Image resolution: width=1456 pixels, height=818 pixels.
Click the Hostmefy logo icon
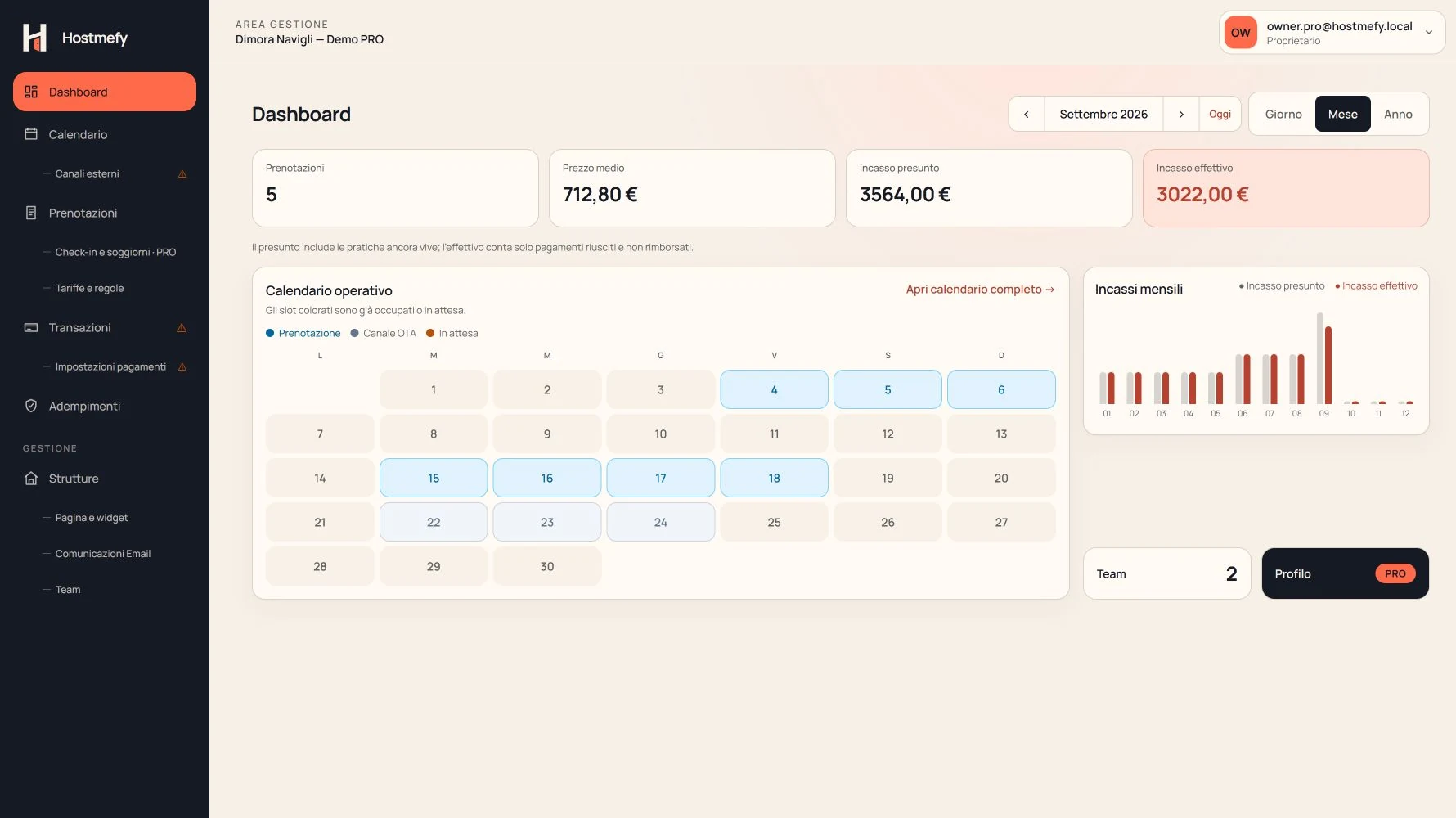[34, 38]
